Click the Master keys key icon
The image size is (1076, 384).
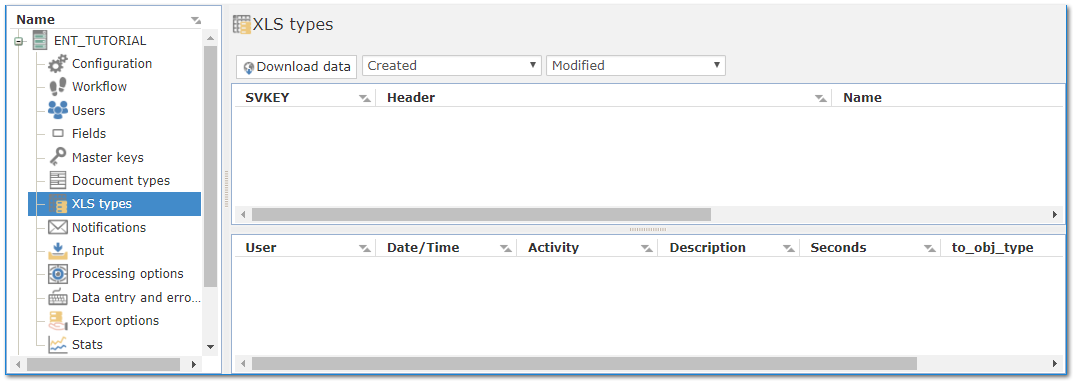(58, 157)
